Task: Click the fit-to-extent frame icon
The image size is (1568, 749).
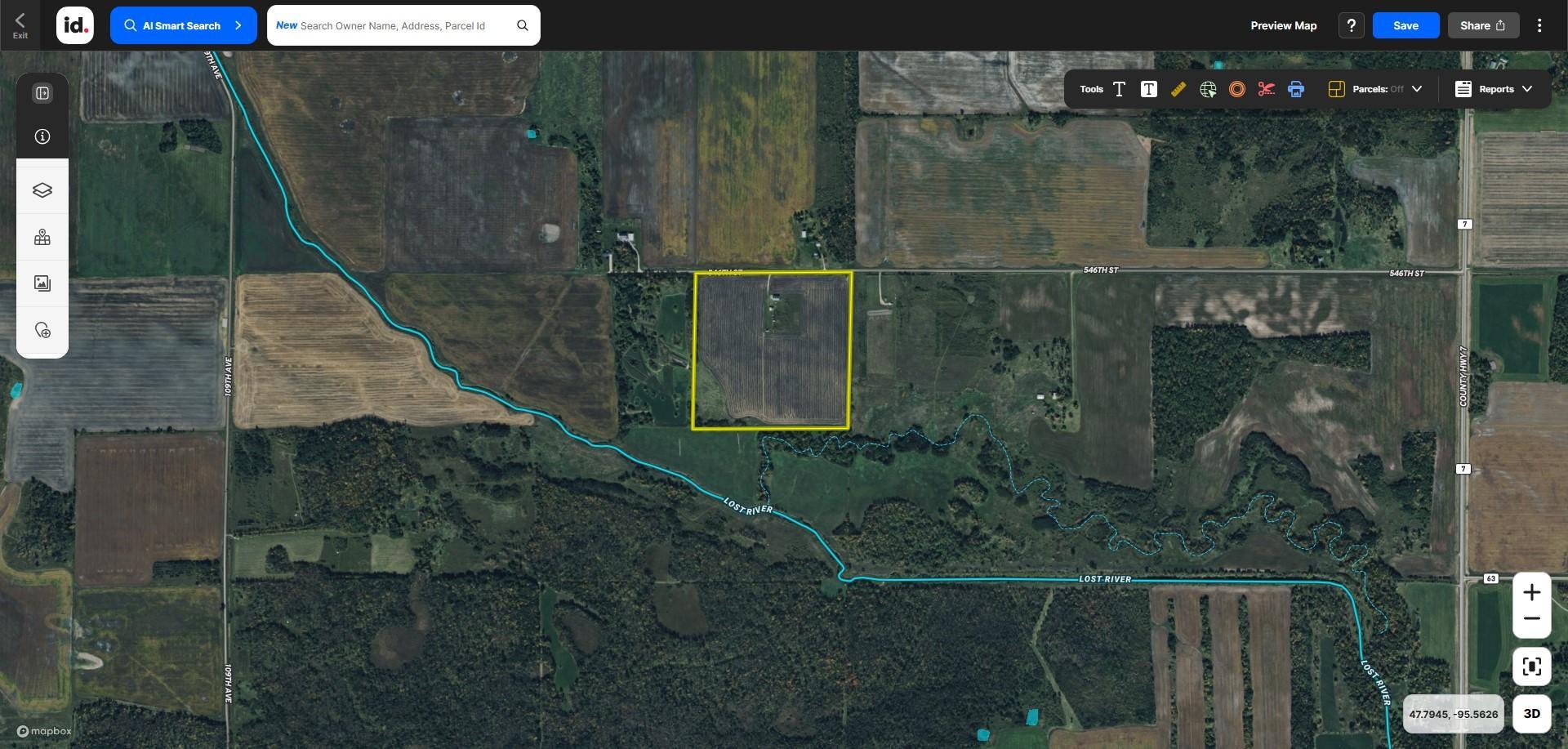Action: [x=1531, y=667]
